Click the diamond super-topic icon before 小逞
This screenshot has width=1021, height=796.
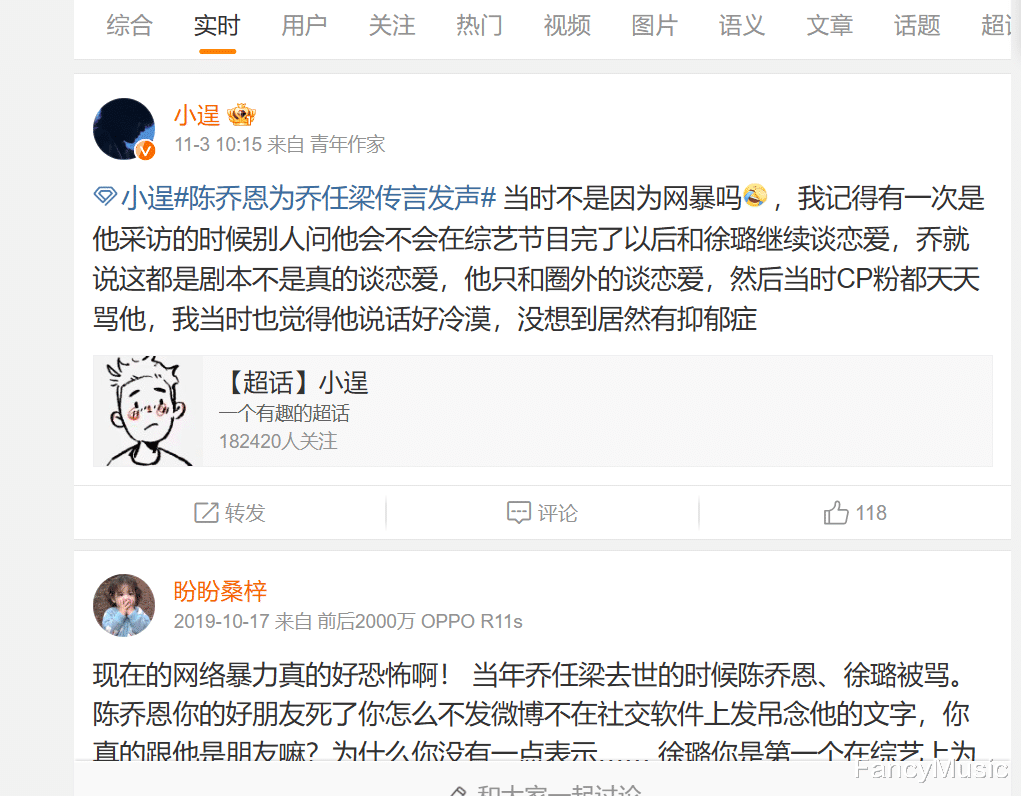pos(105,195)
